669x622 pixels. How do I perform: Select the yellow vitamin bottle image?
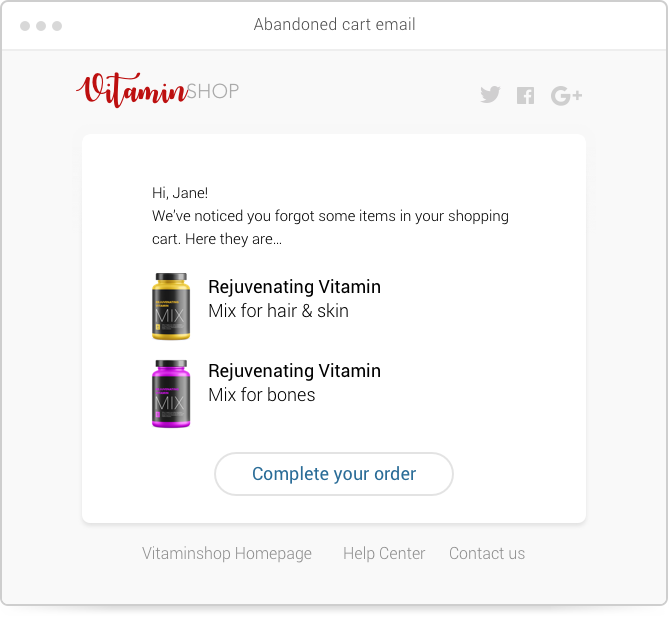171,306
